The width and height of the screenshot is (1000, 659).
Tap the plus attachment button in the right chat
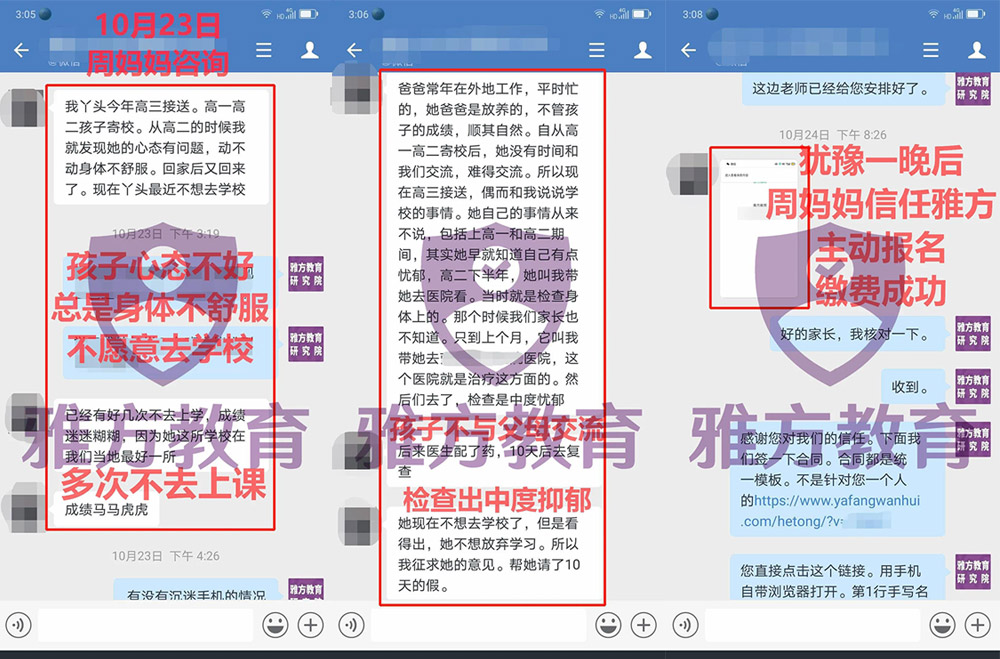(976, 625)
